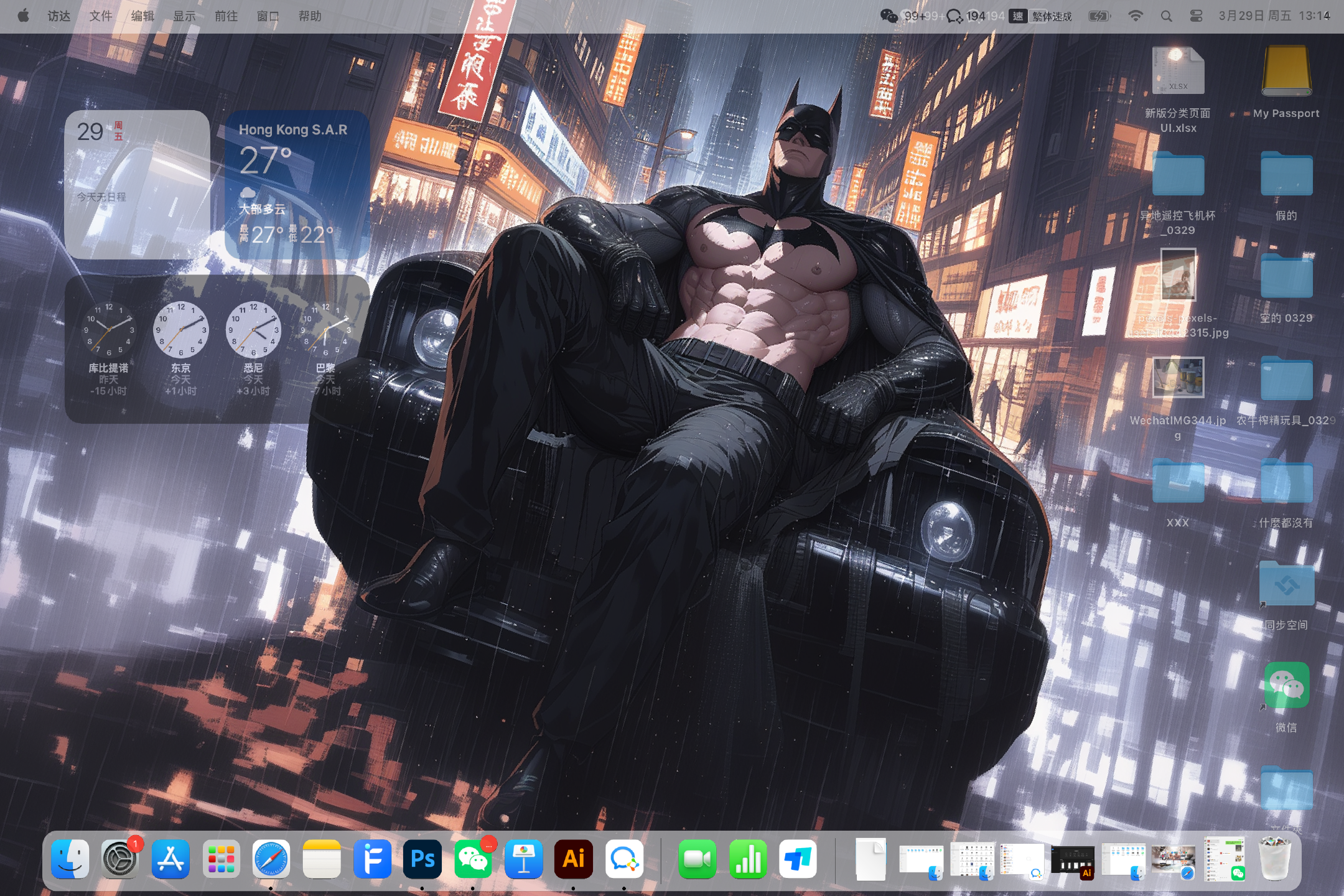Open Launchpad from the Dock
This screenshot has height=896, width=1344.
[221, 859]
